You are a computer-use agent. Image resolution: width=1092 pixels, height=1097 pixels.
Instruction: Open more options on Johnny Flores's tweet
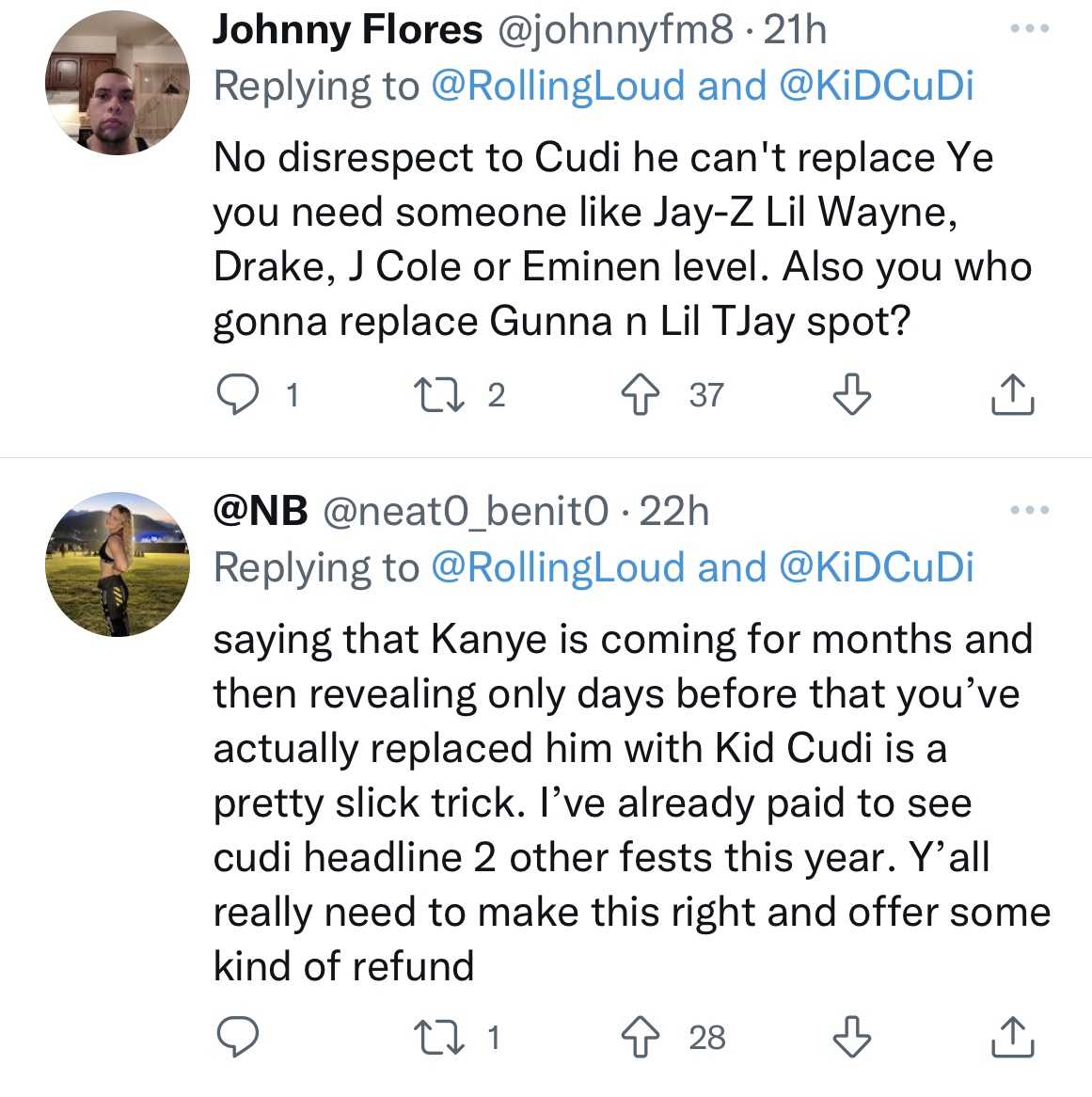click(x=1029, y=29)
